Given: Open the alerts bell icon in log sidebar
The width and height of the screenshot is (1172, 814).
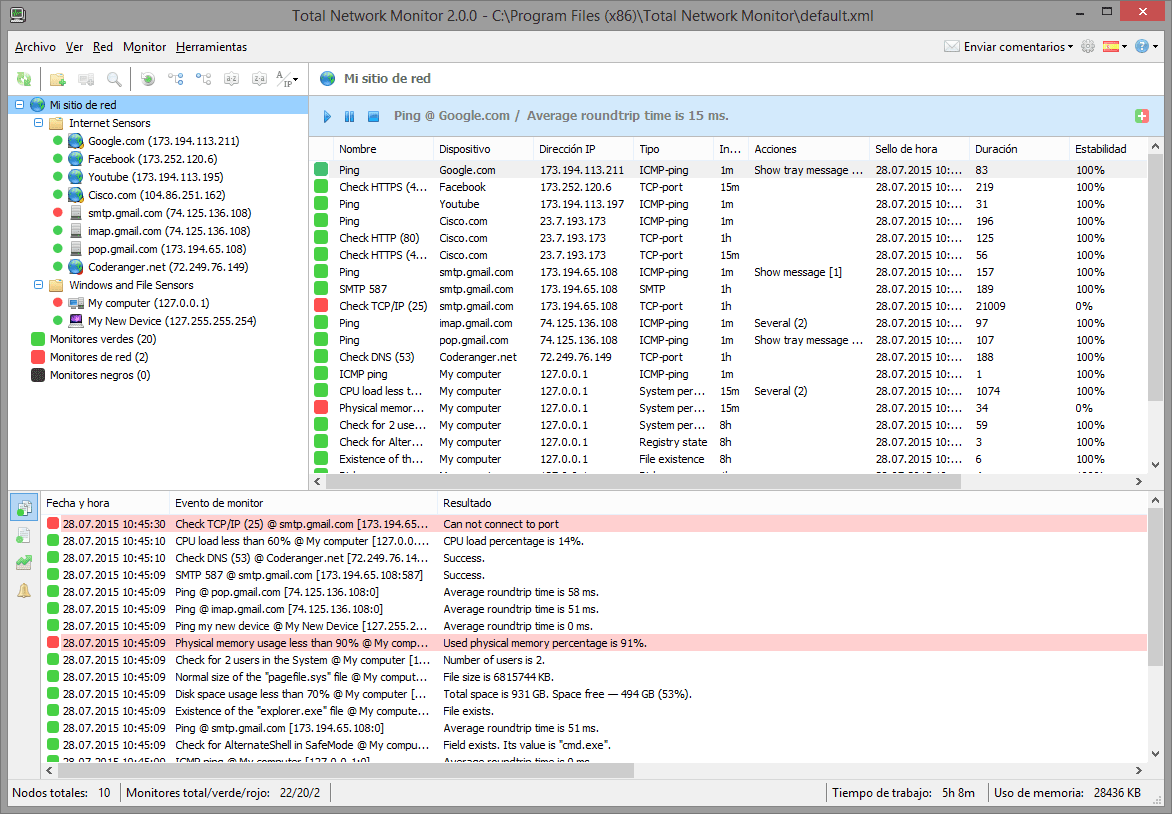Looking at the screenshot, I should click(24, 590).
